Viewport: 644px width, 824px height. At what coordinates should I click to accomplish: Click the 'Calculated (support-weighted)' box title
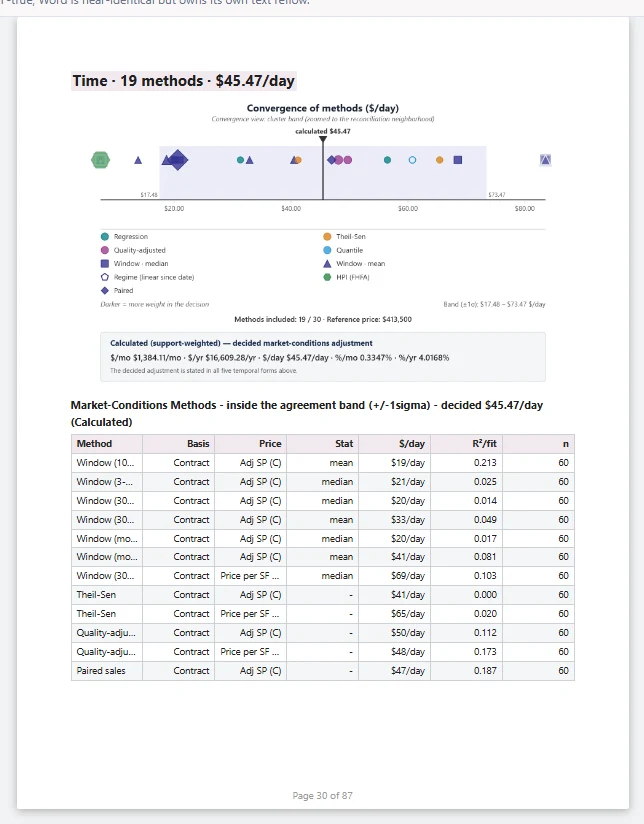coord(241,343)
